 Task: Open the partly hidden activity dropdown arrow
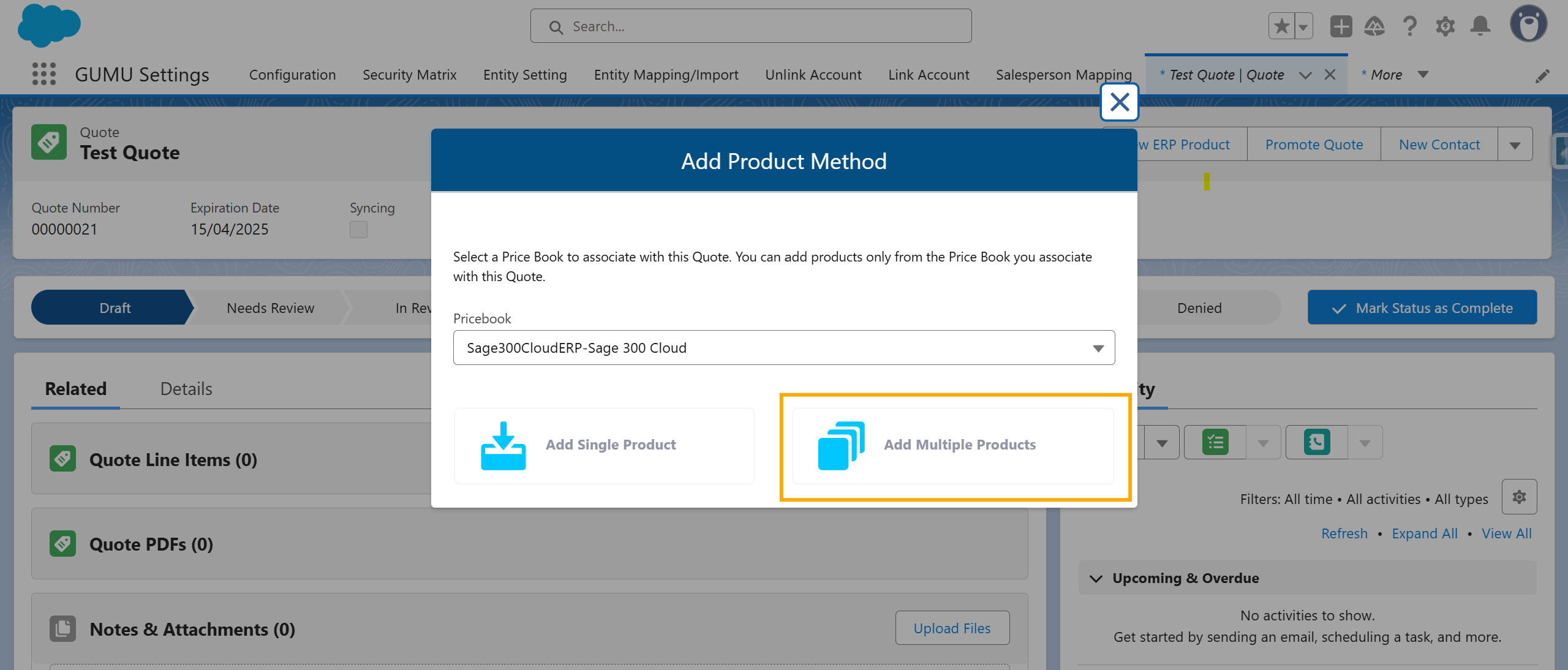1161,442
